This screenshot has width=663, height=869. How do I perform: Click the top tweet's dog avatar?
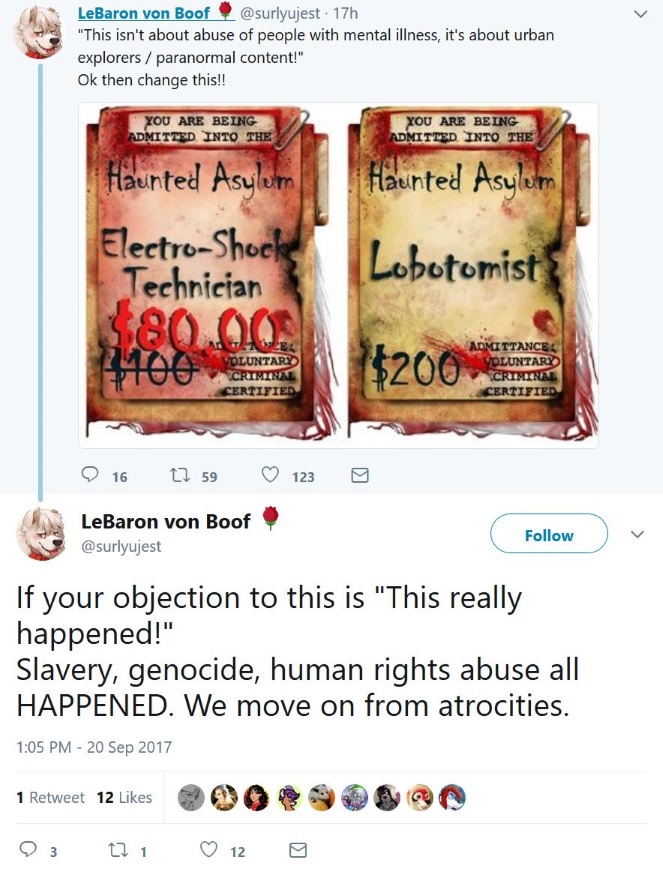point(38,32)
